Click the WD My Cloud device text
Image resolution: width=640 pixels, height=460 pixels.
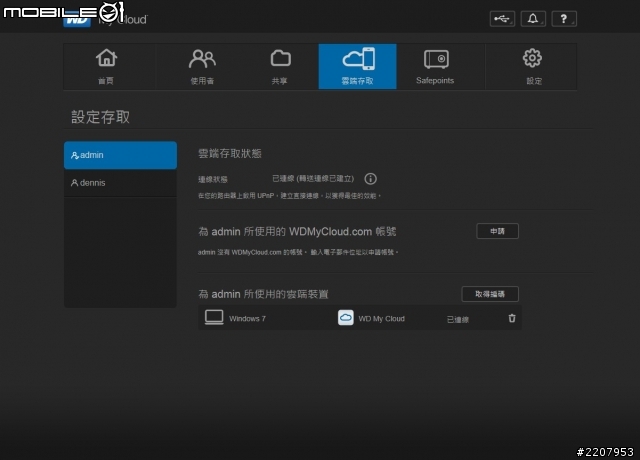pyautogui.click(x=382, y=319)
